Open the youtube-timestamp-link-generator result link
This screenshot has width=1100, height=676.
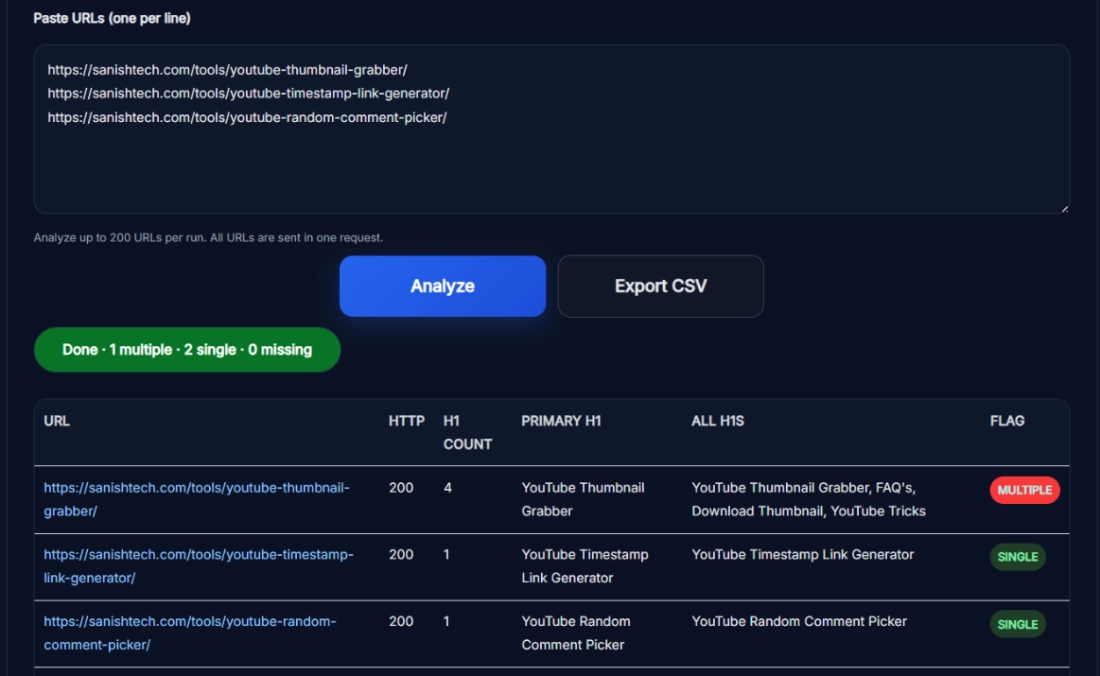(198, 566)
